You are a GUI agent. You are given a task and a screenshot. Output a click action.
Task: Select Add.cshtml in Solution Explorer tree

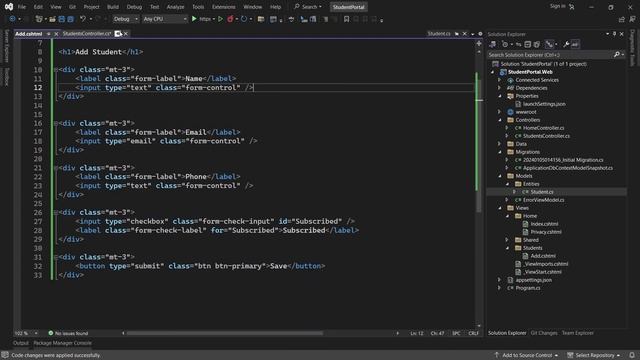(543, 256)
